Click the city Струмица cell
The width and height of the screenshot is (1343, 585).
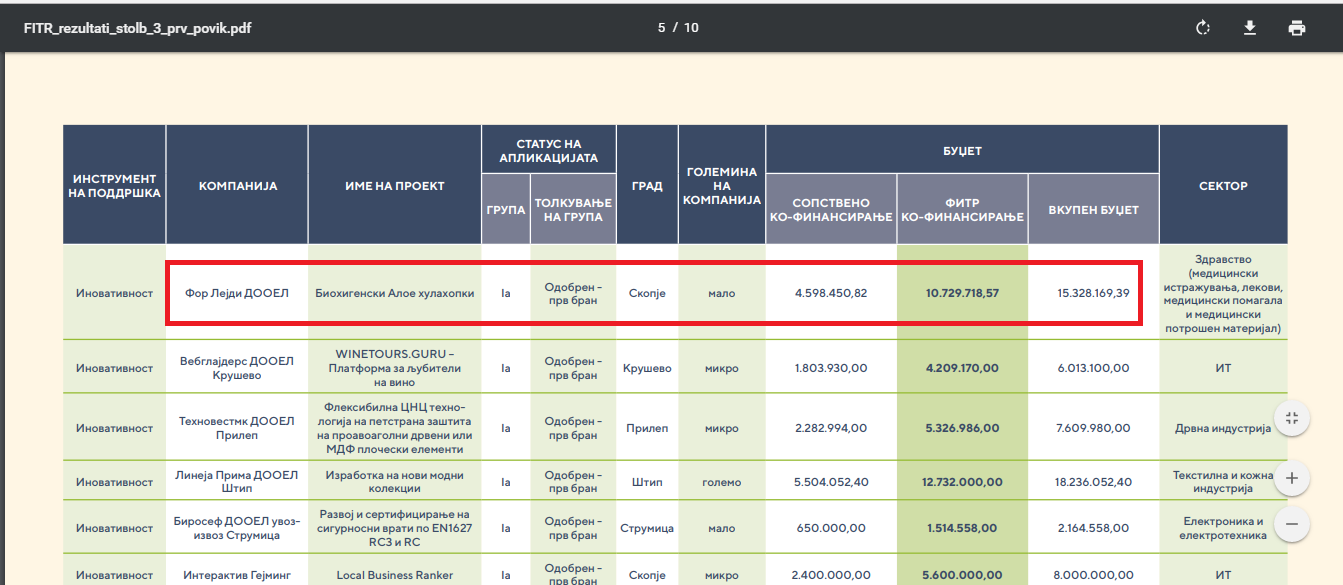pyautogui.click(x=647, y=528)
